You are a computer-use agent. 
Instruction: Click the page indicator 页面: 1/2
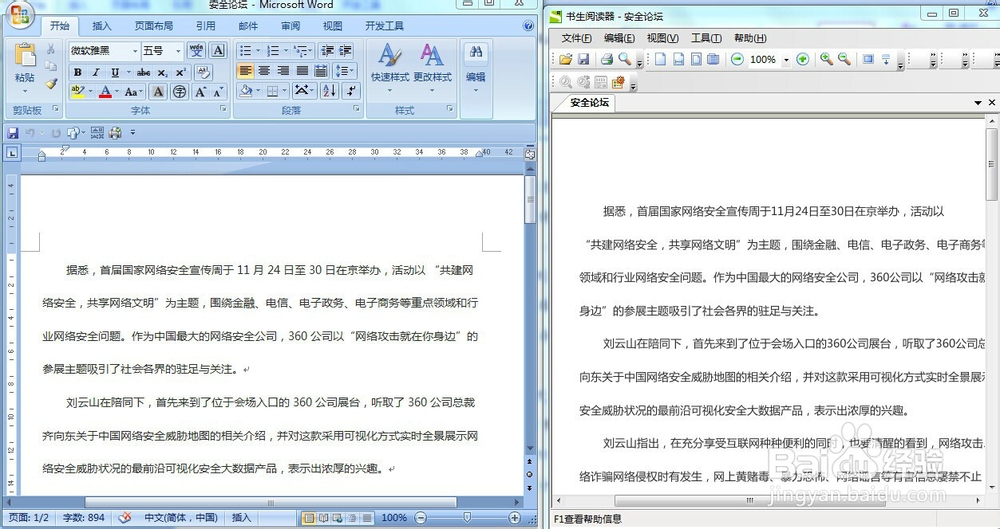[x=29, y=518]
